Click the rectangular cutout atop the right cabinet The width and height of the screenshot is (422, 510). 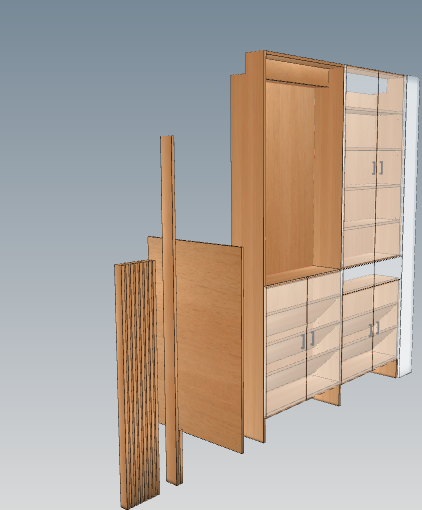coord(367,83)
